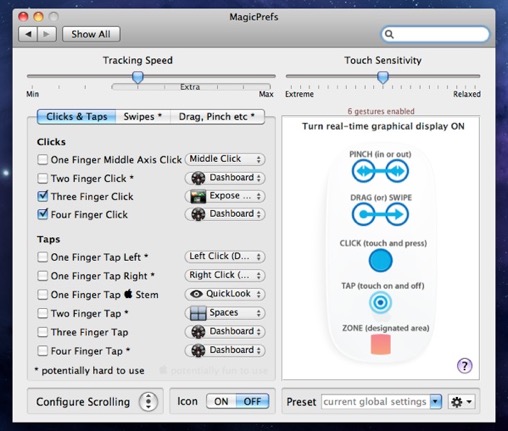Switch to the Swipes tab
This screenshot has width=508, height=431.
(143, 117)
